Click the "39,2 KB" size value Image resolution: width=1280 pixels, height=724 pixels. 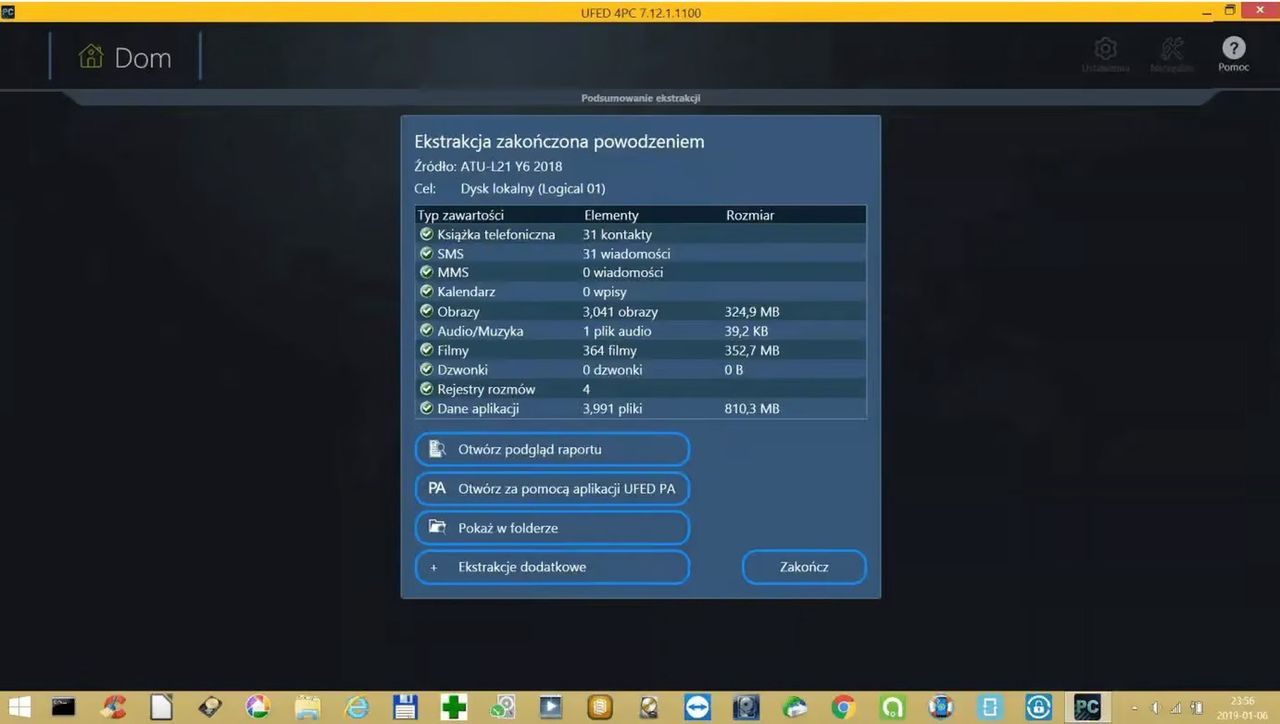click(746, 331)
